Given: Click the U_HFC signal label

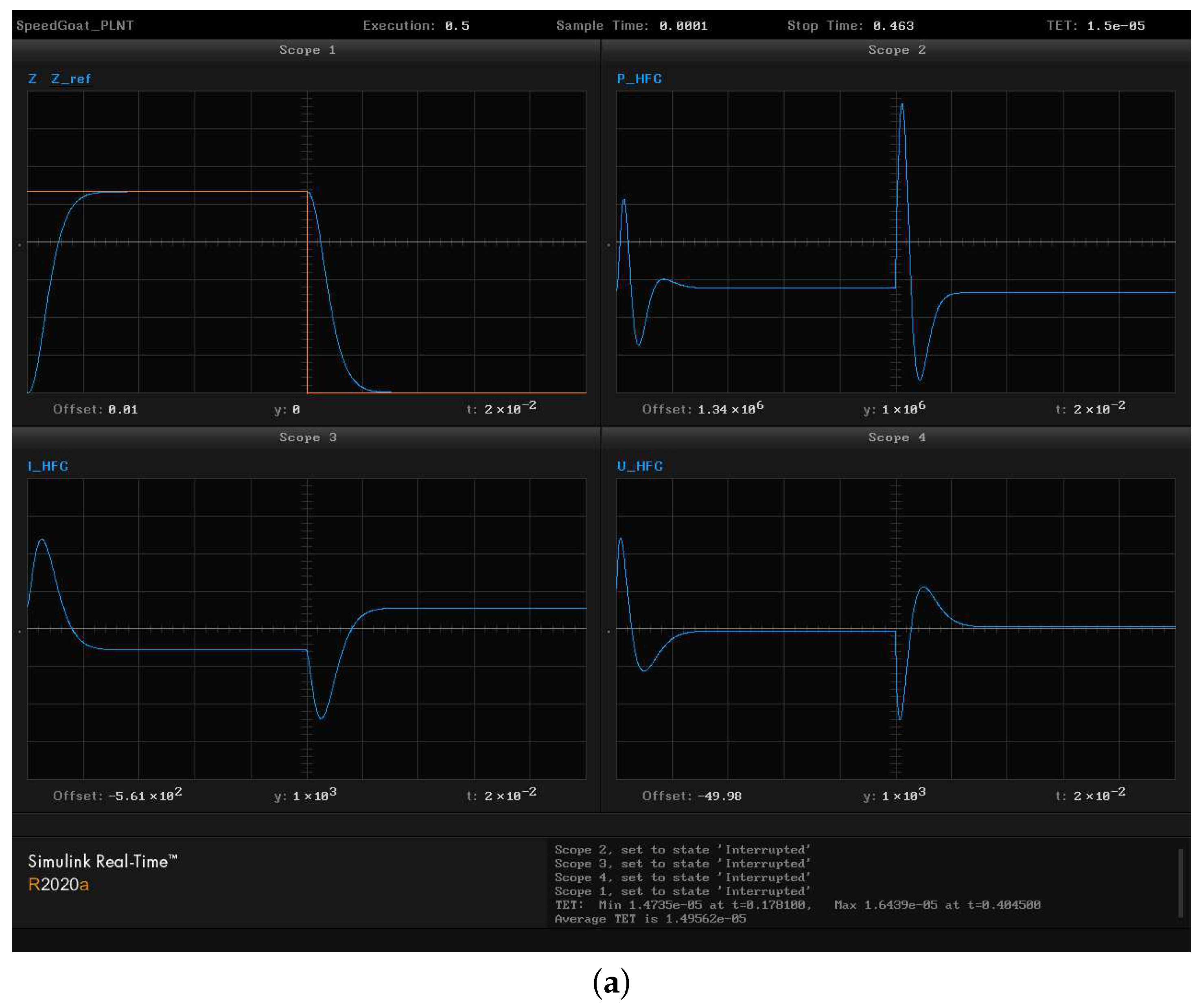Looking at the screenshot, I should (x=639, y=466).
